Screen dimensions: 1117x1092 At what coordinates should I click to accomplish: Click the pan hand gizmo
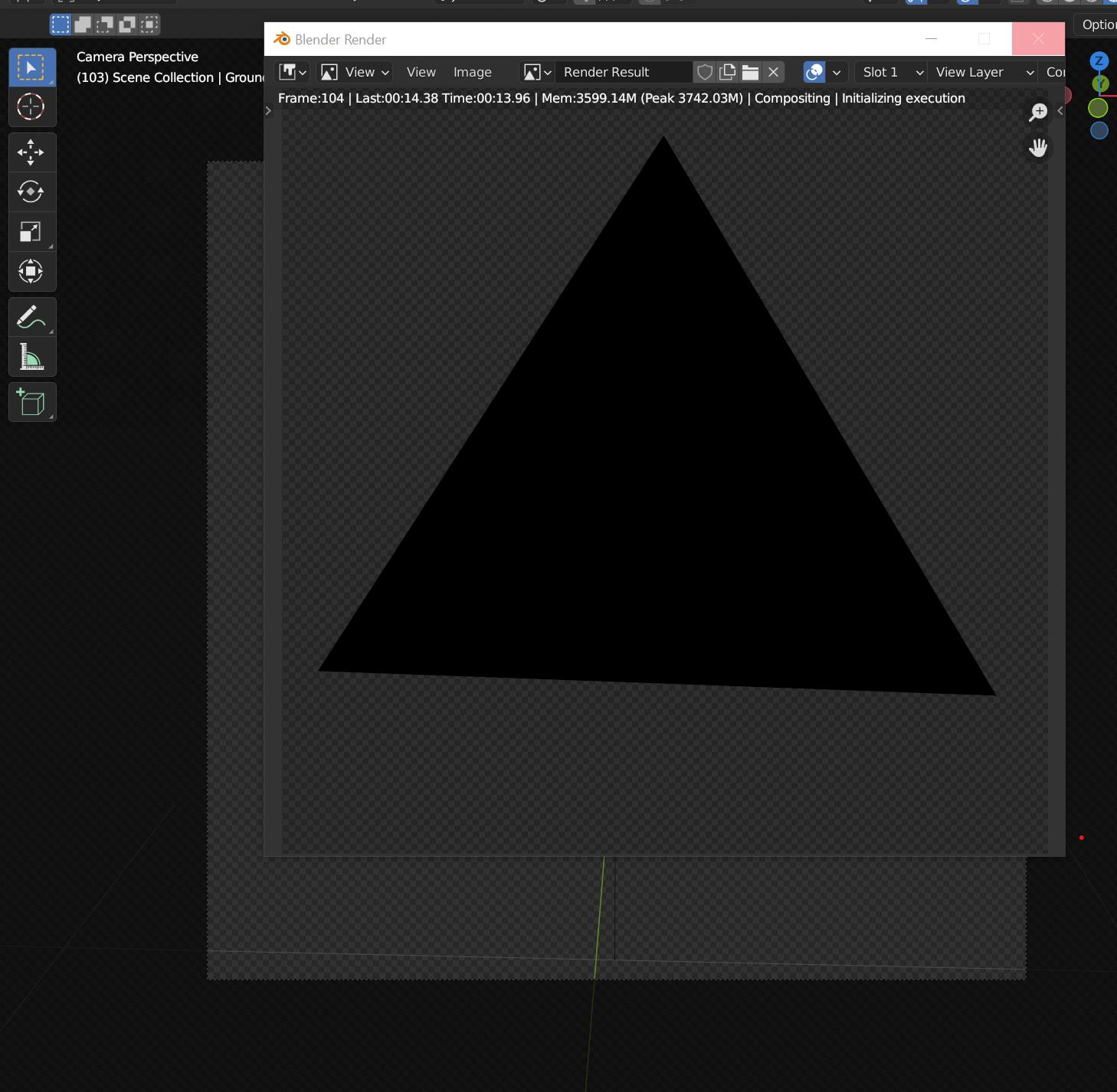(1038, 148)
